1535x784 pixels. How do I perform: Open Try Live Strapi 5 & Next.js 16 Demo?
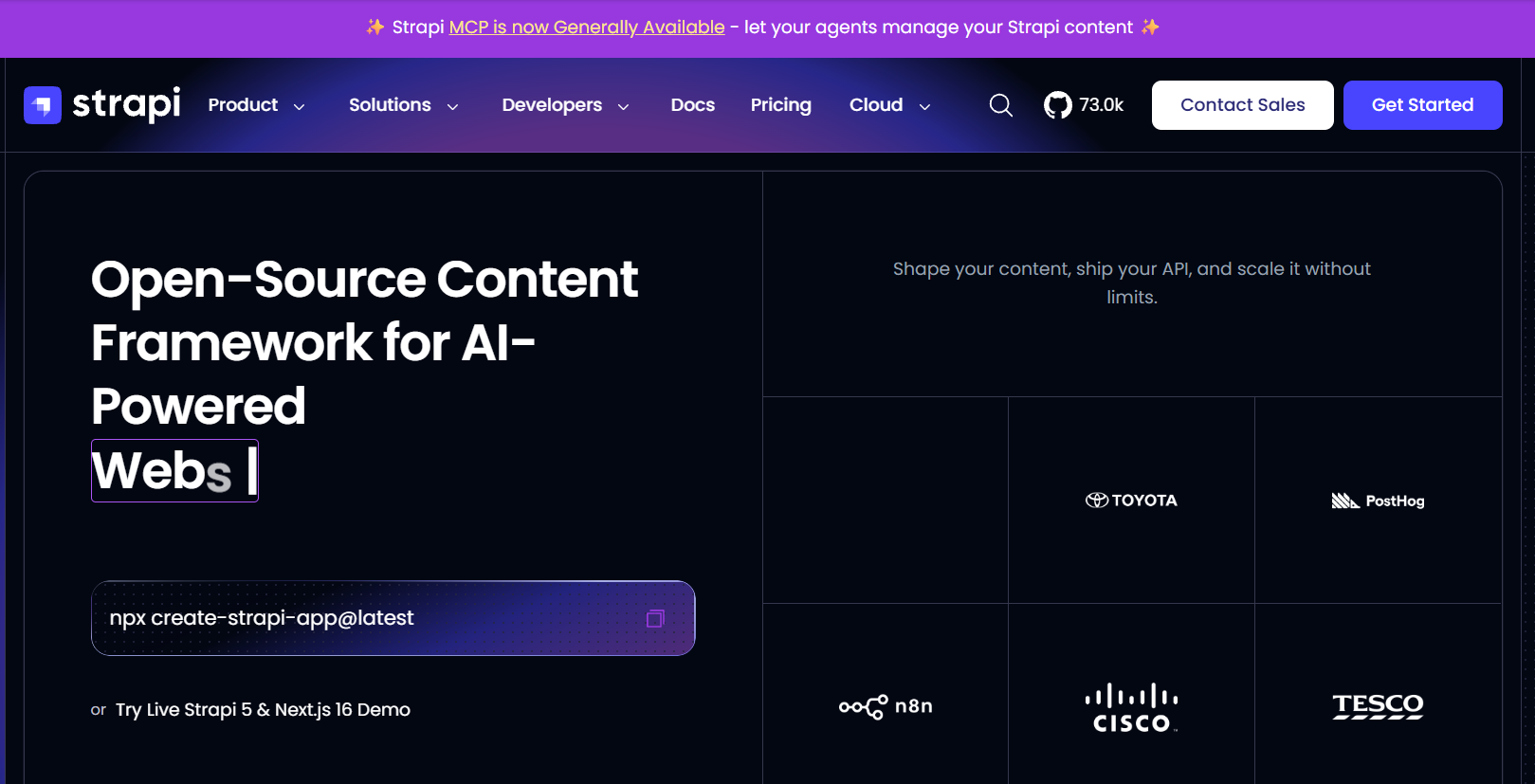click(263, 710)
